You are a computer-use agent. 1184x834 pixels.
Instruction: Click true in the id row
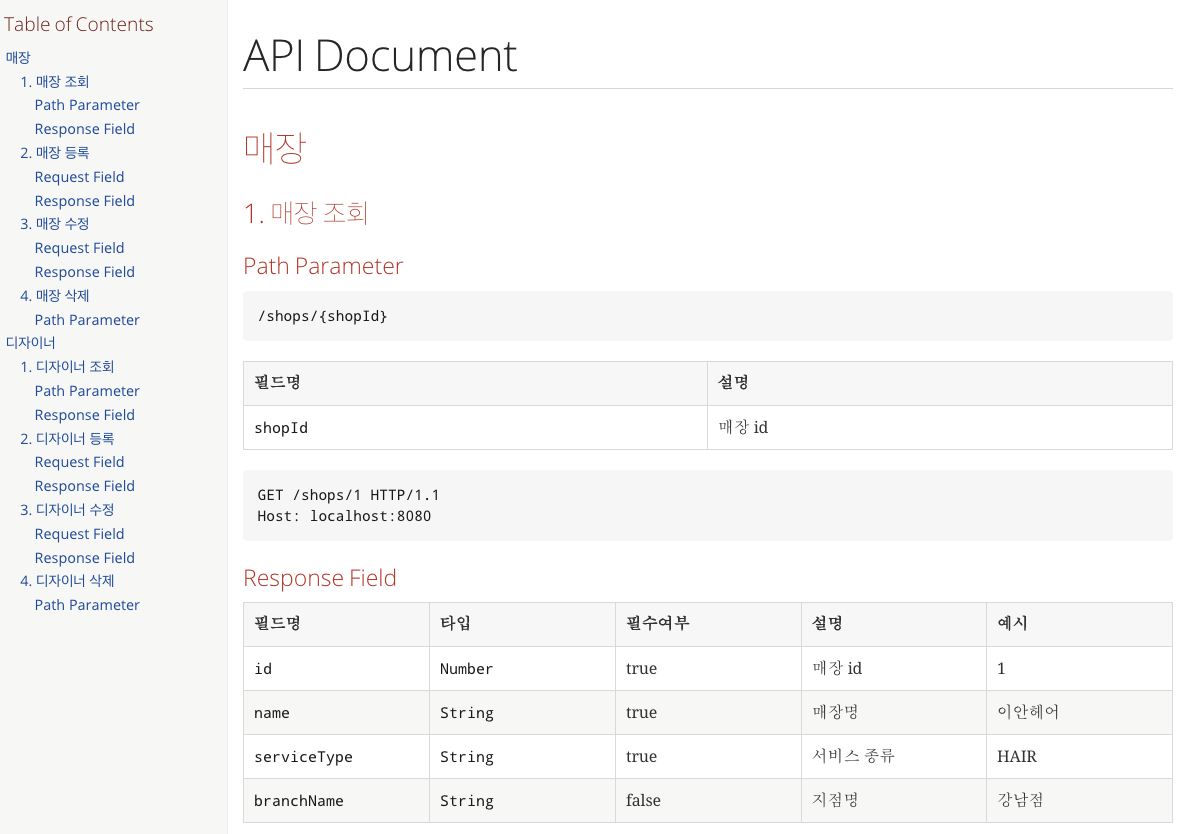click(x=708, y=669)
